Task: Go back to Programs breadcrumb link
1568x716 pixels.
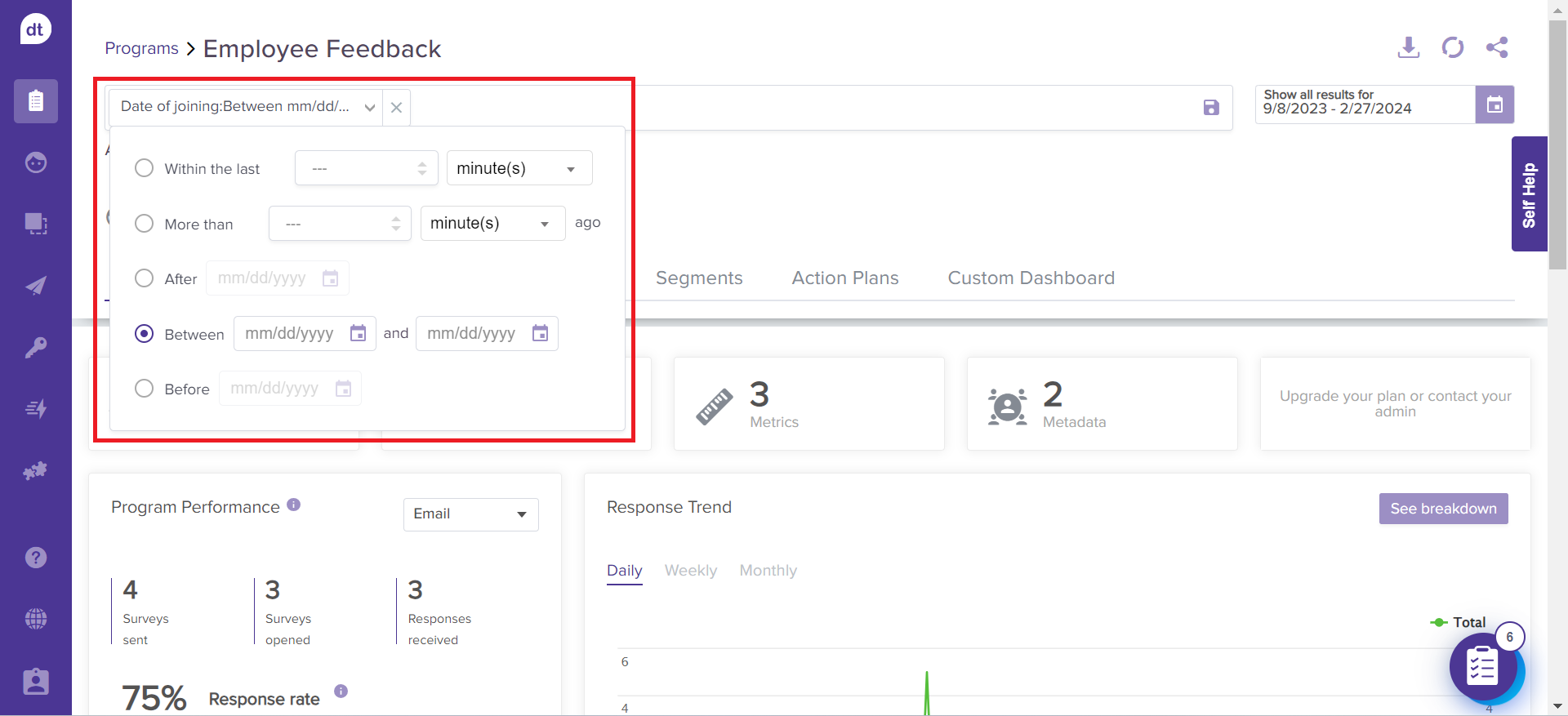Action: pyautogui.click(x=141, y=48)
